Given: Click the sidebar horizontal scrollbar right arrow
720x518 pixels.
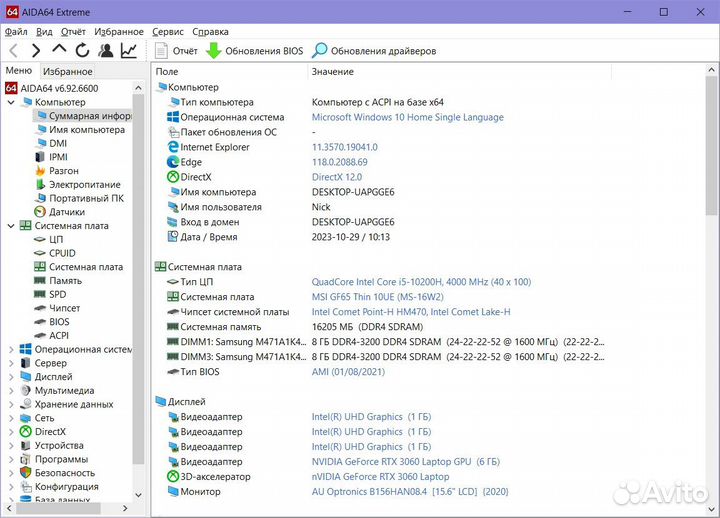Looking at the screenshot, I should click(125, 508).
